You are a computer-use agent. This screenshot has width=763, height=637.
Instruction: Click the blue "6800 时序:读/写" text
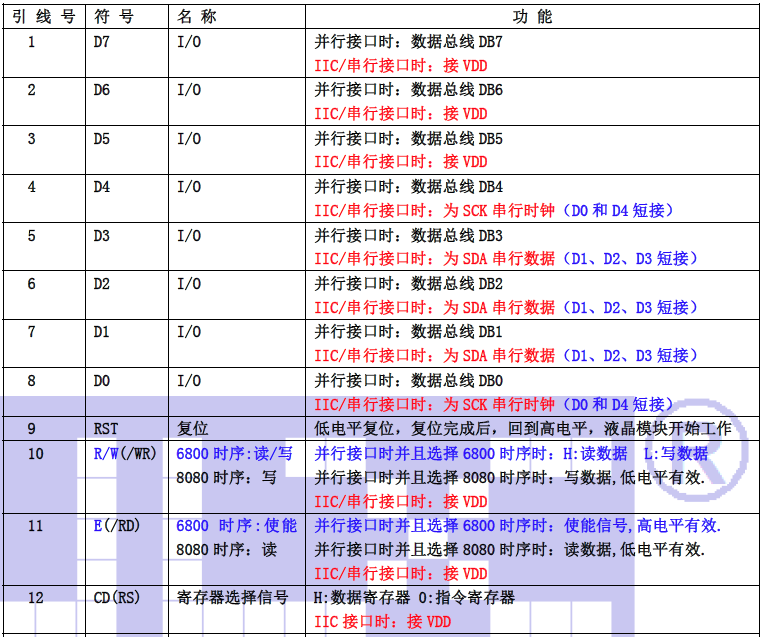pyautogui.click(x=234, y=453)
